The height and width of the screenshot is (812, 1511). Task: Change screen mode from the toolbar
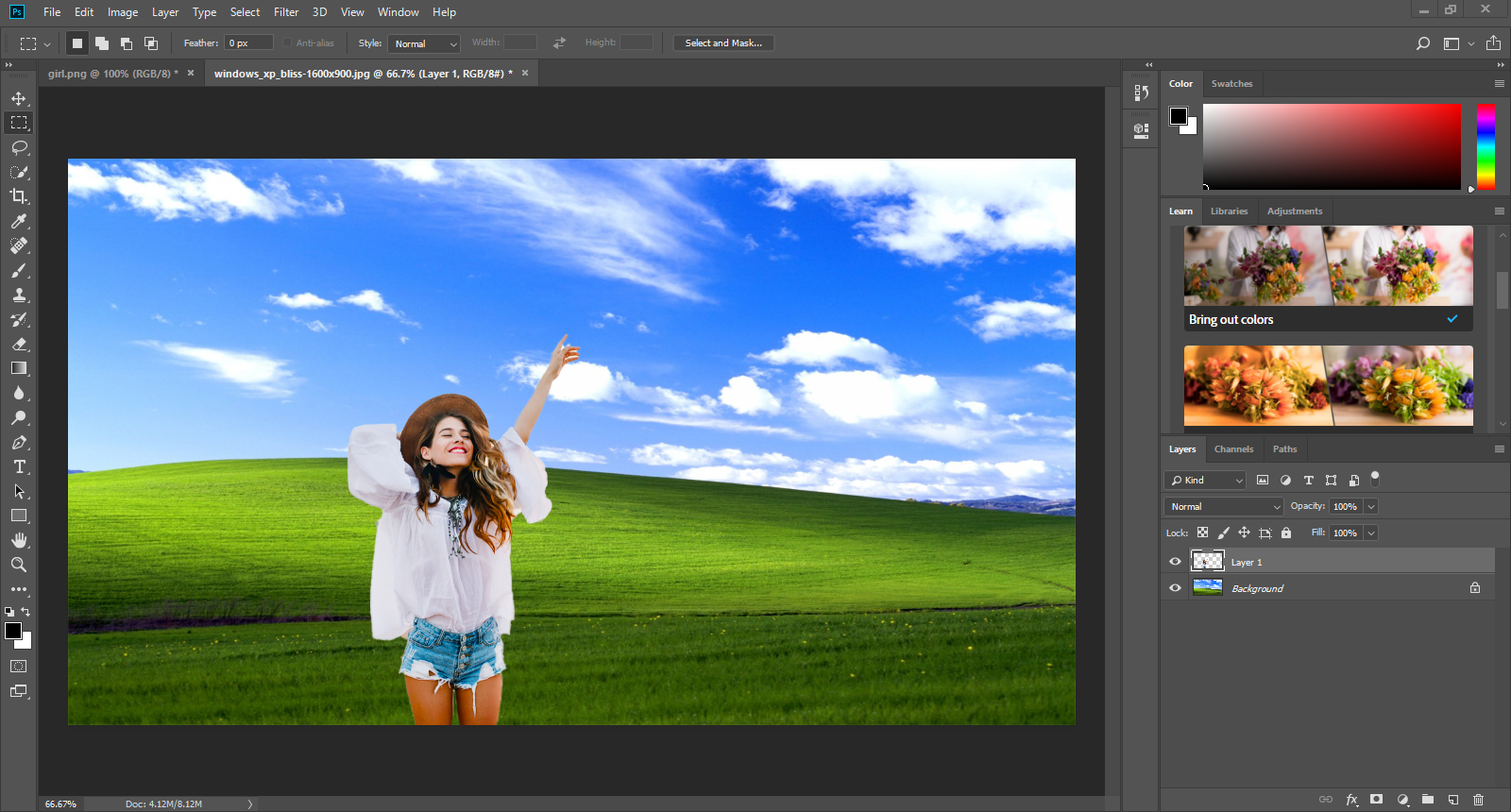point(19,691)
